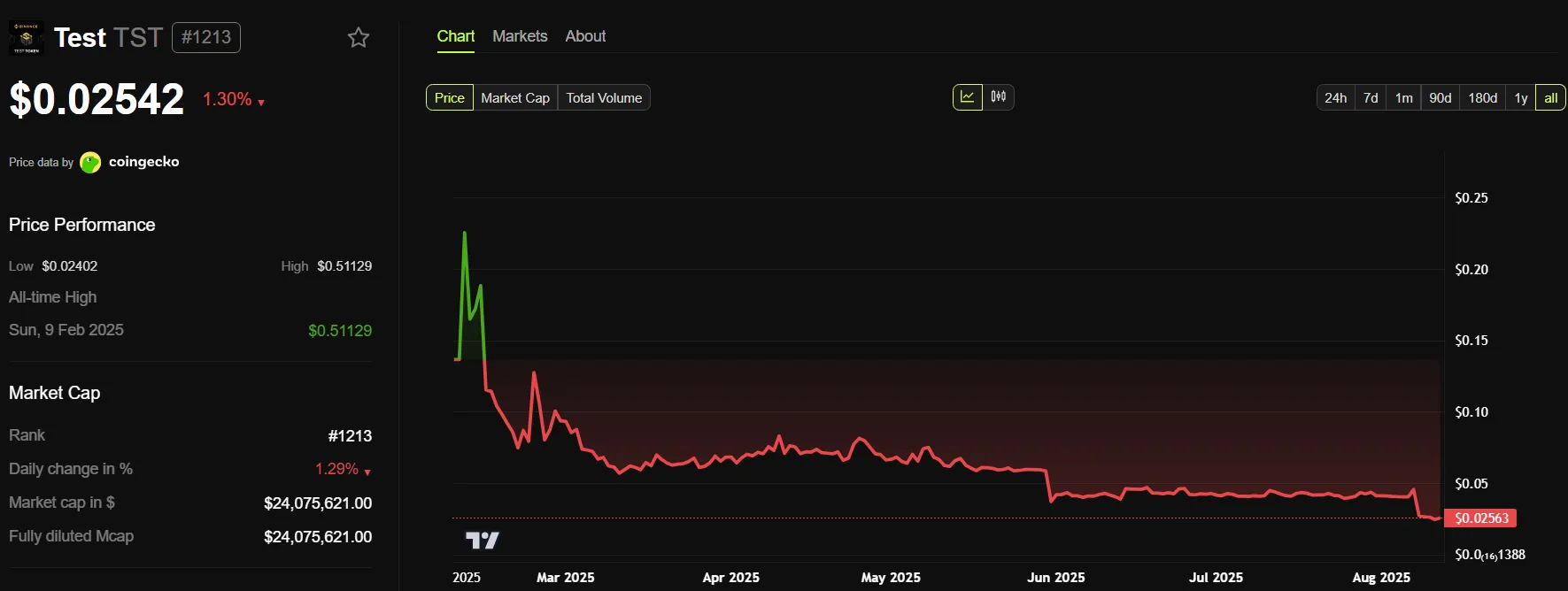
Task: Select the 1y time range
Action: [1520, 98]
